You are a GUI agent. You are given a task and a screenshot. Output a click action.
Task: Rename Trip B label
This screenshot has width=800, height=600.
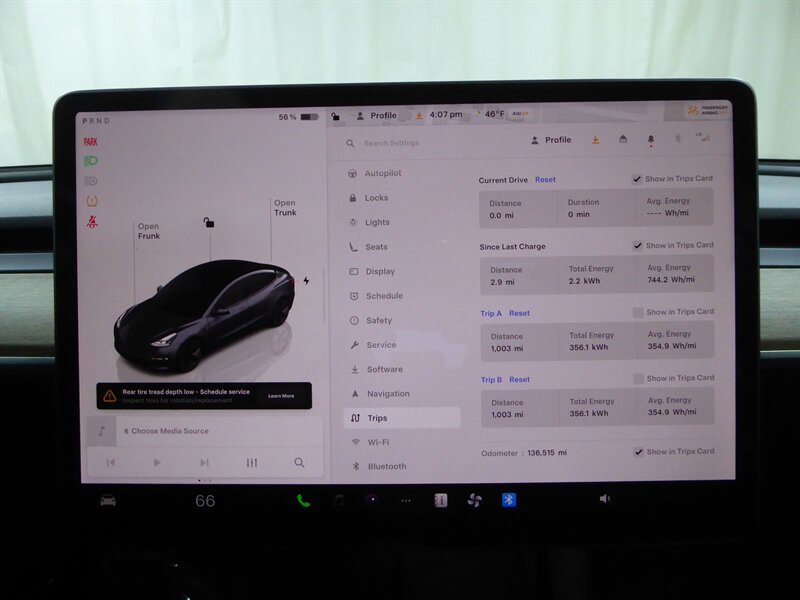pyautogui.click(x=491, y=380)
